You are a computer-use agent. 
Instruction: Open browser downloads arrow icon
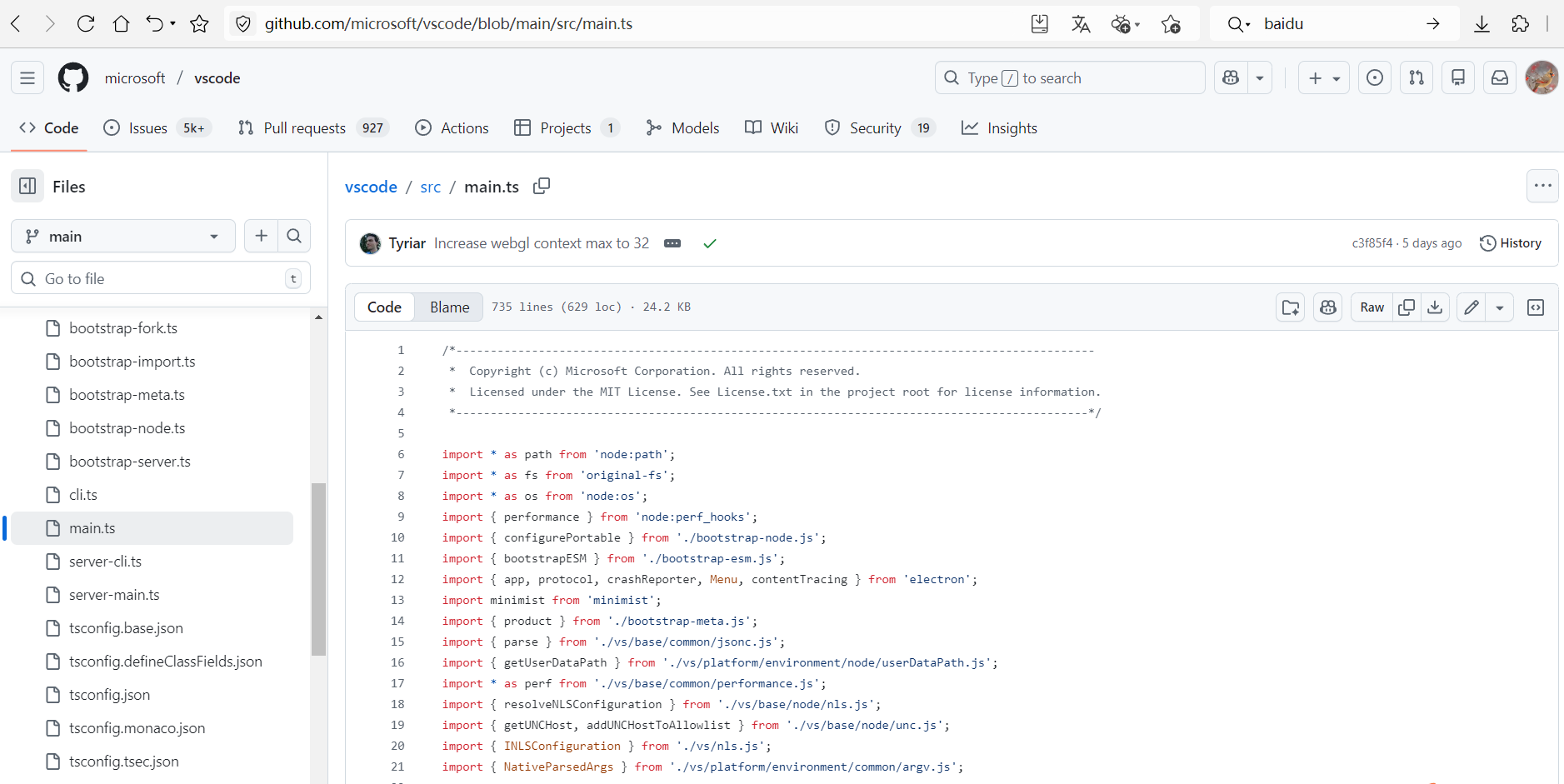(x=1482, y=23)
